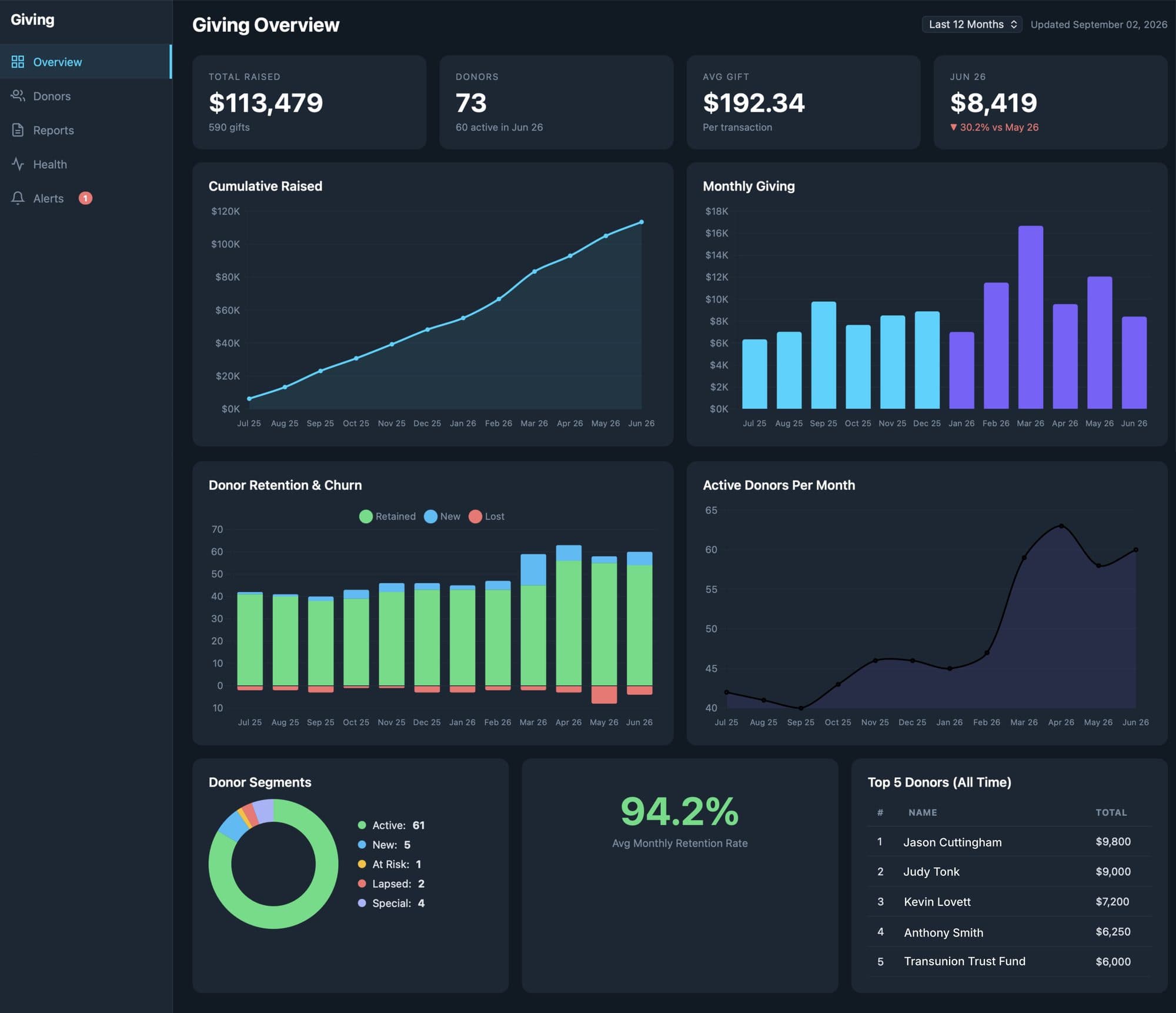
Task: Click the Giving app title
Action: [x=32, y=20]
